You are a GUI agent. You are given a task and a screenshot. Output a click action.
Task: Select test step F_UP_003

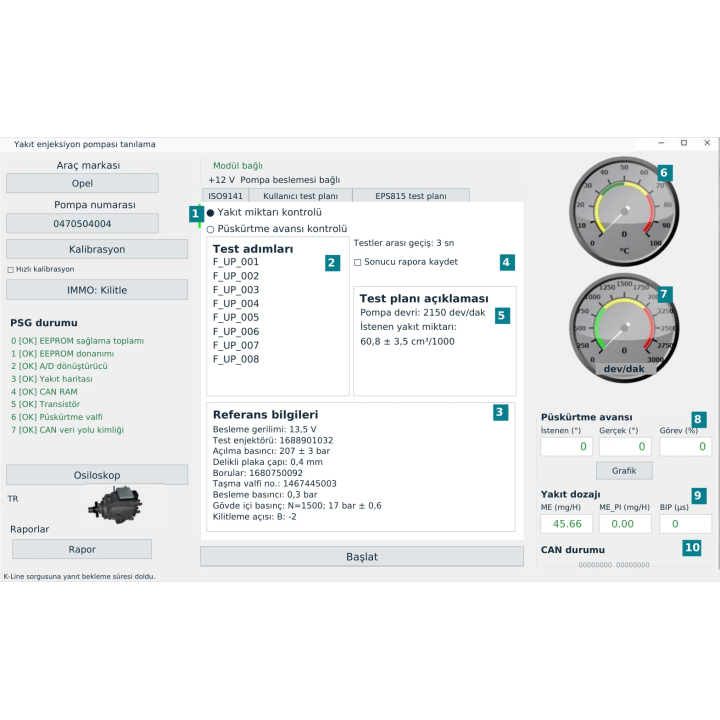(x=236, y=290)
